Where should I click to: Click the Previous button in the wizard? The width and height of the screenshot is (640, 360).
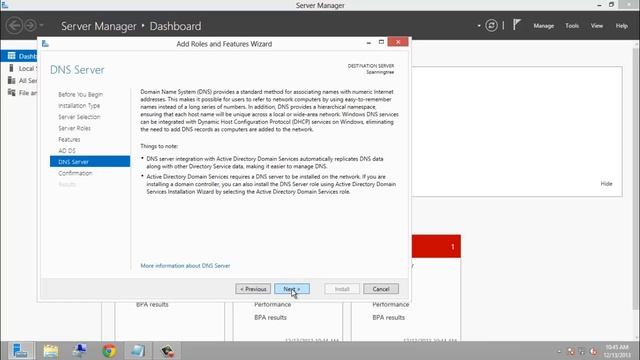tap(253, 289)
